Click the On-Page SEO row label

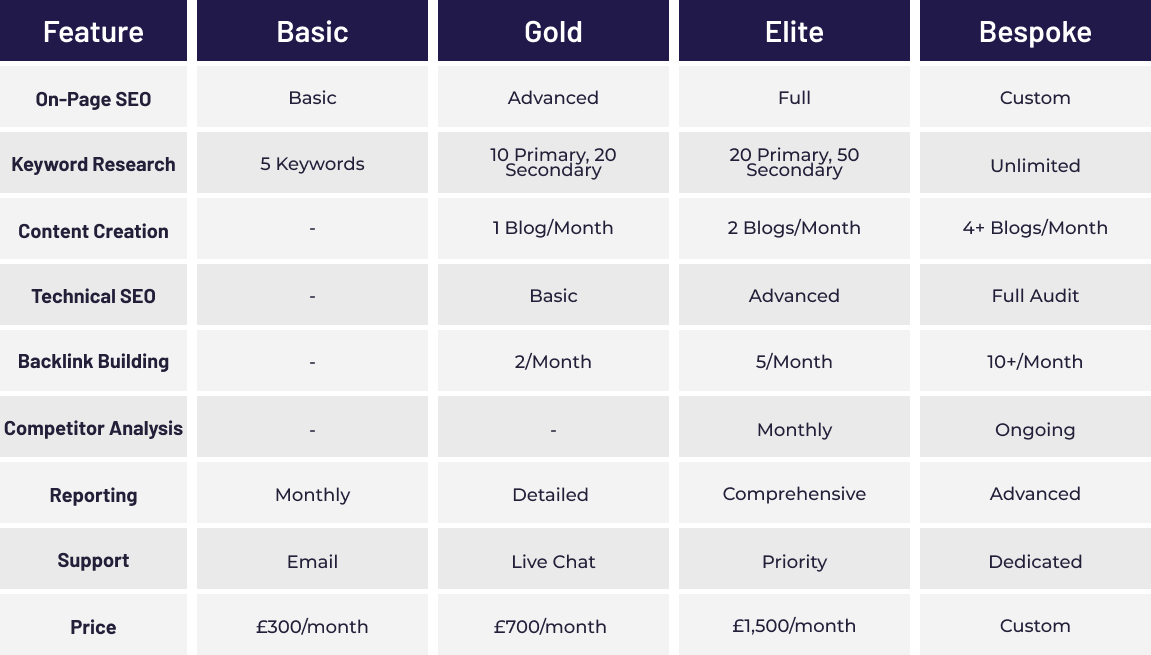(x=93, y=98)
